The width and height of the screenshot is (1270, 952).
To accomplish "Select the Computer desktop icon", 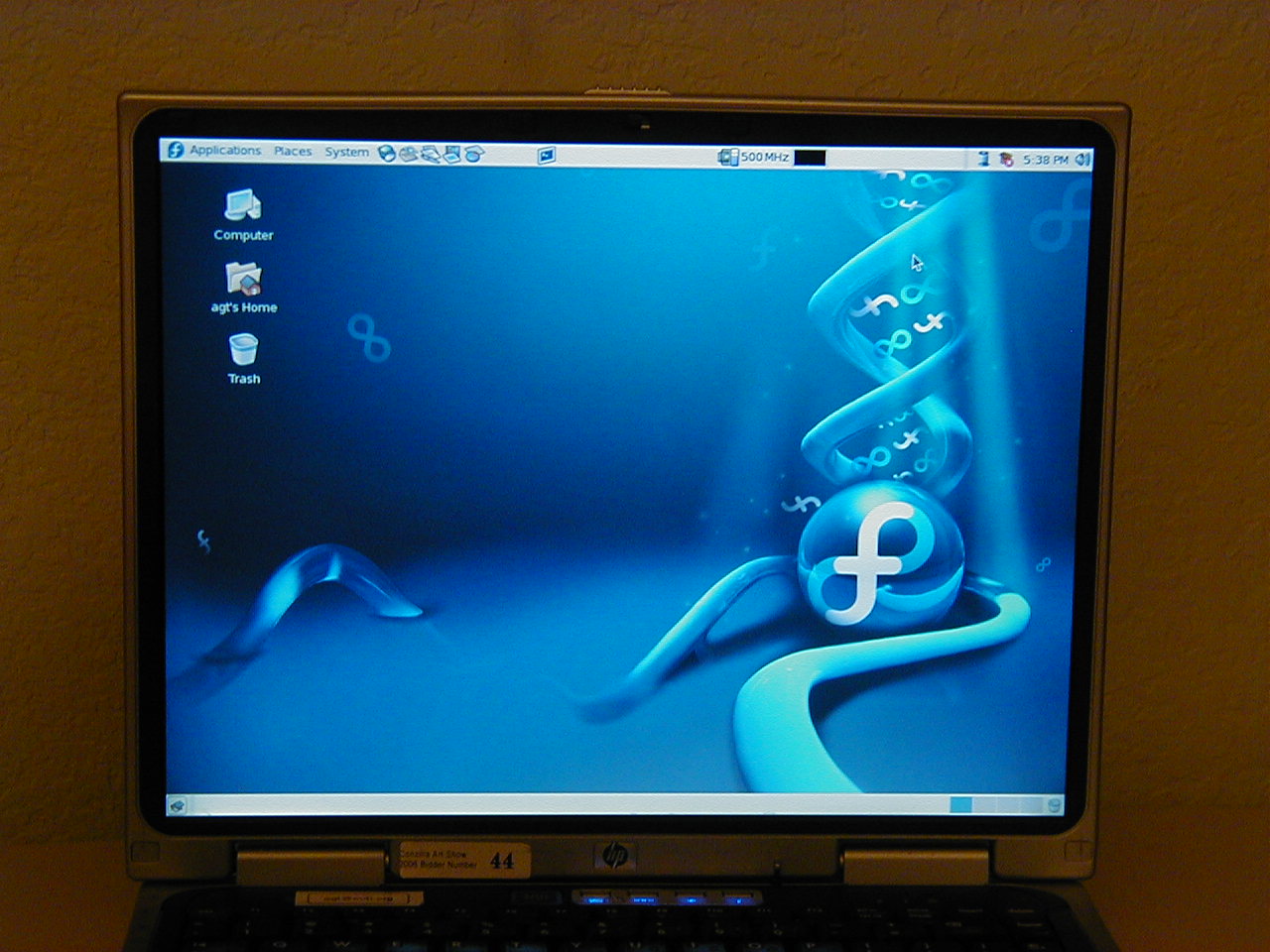I will (x=243, y=215).
